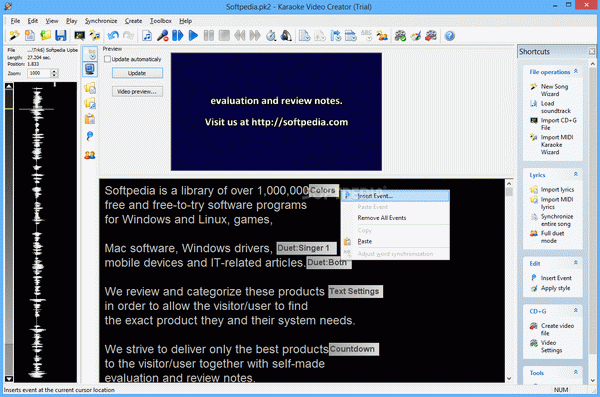
Task: Increase zoom with the spinner up arrow
Action: tap(54, 71)
